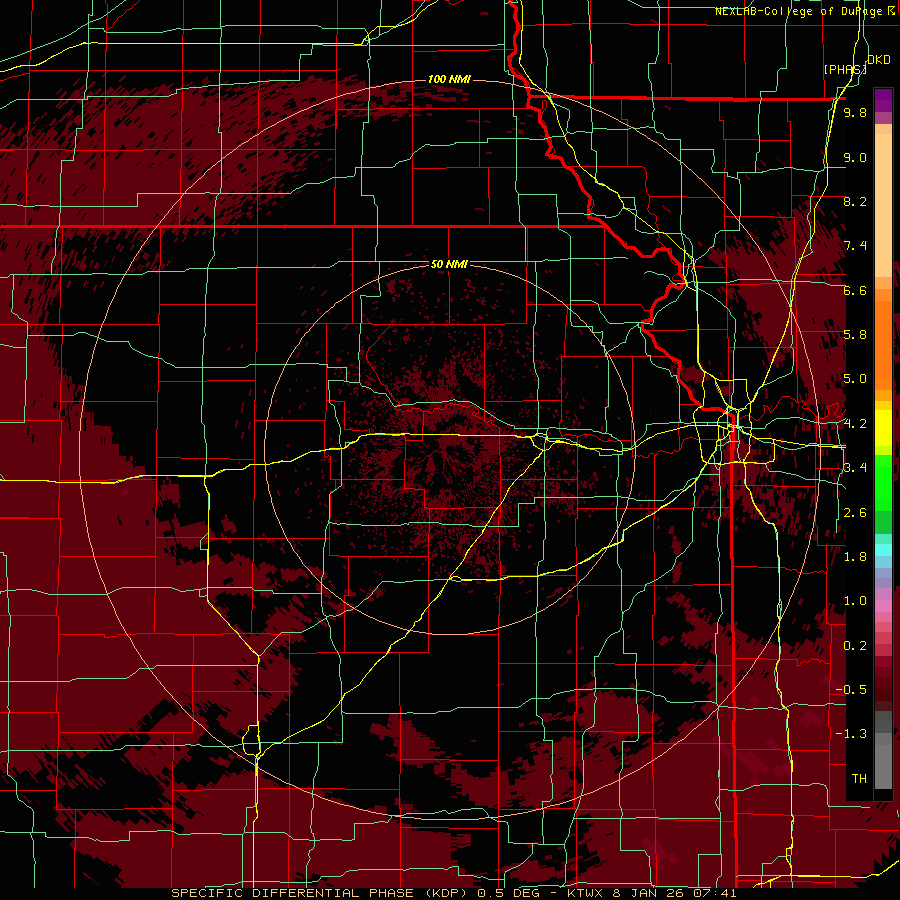Click the -1.3 value on the color scale
900x900 pixels.
pos(851,734)
